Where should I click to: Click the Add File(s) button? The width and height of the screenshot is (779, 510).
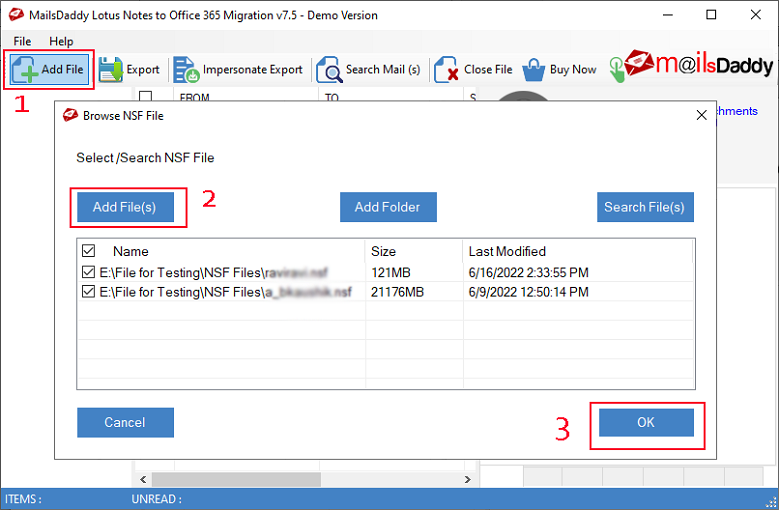point(125,207)
